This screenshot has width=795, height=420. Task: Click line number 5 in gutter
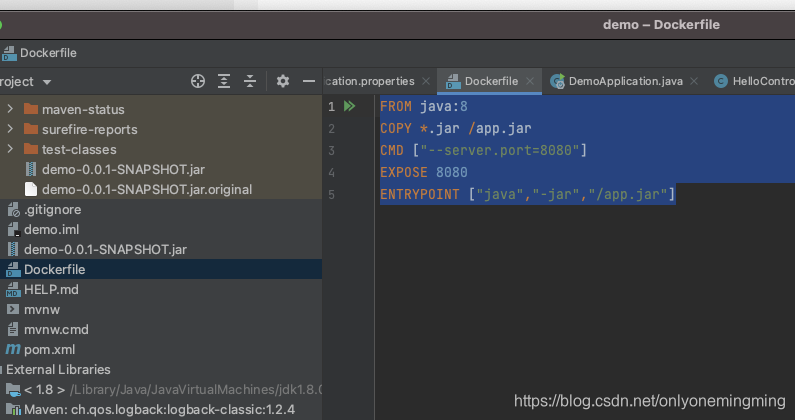point(331,195)
